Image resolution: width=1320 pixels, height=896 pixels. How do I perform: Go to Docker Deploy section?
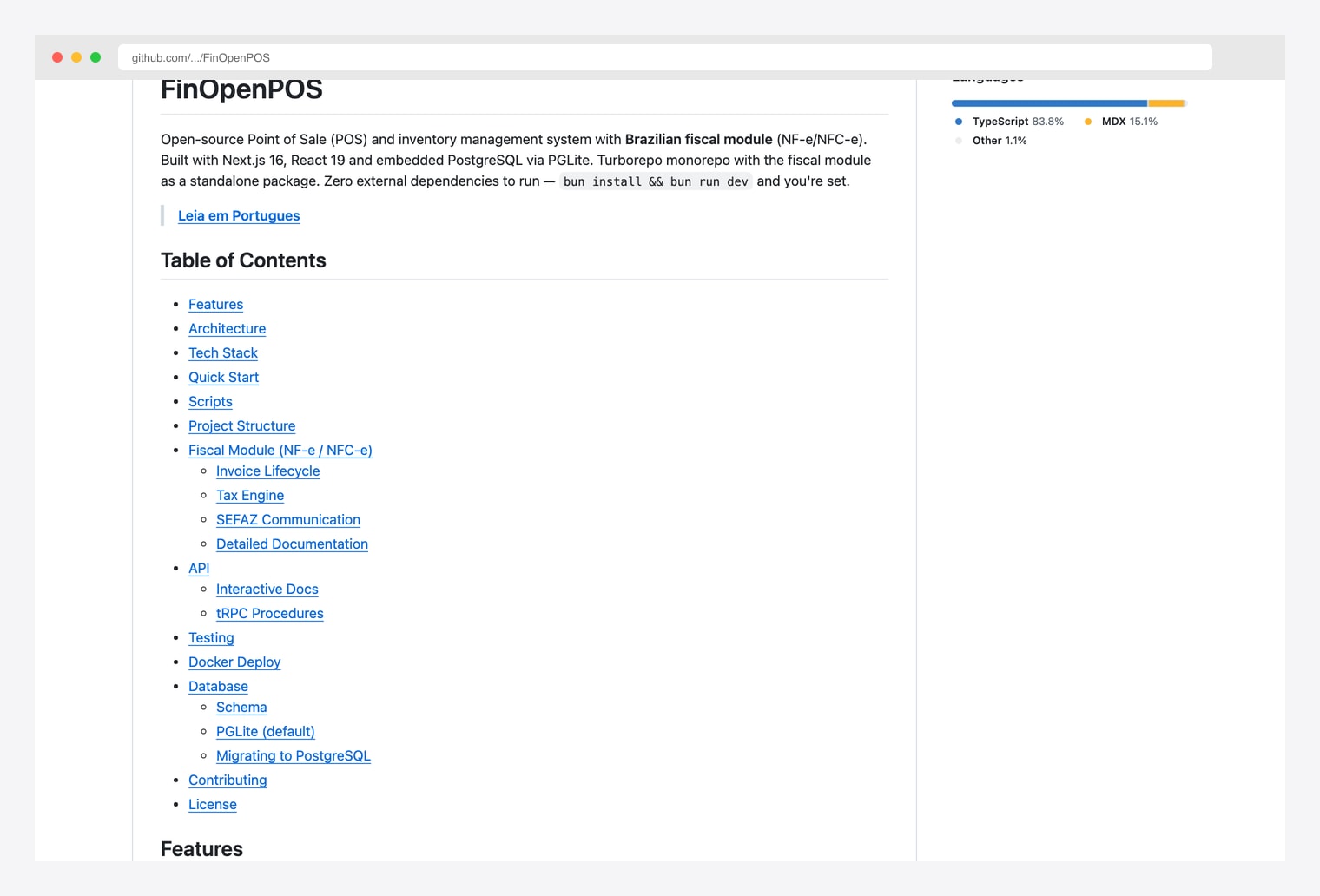[234, 662]
